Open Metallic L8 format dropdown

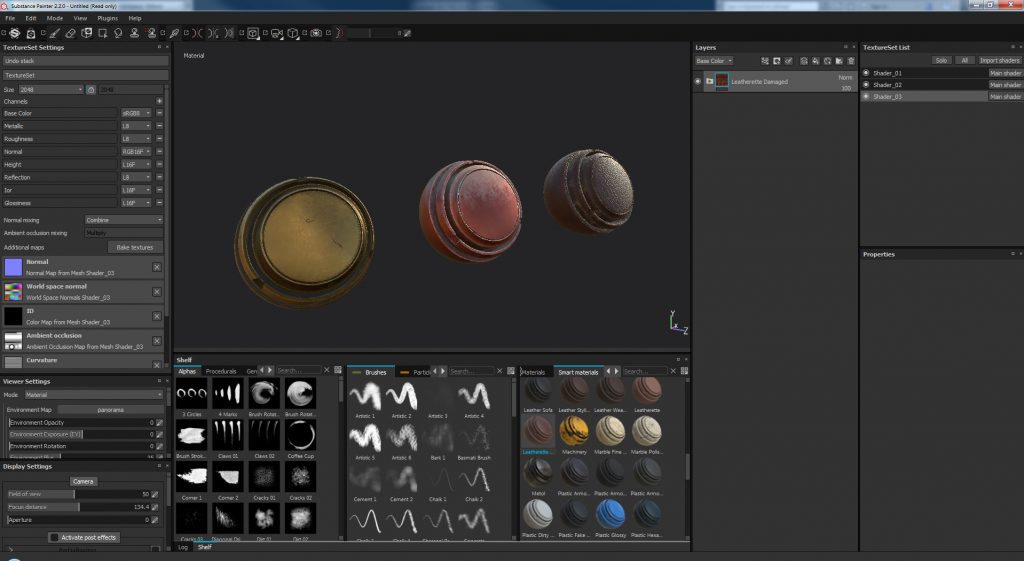click(136, 126)
